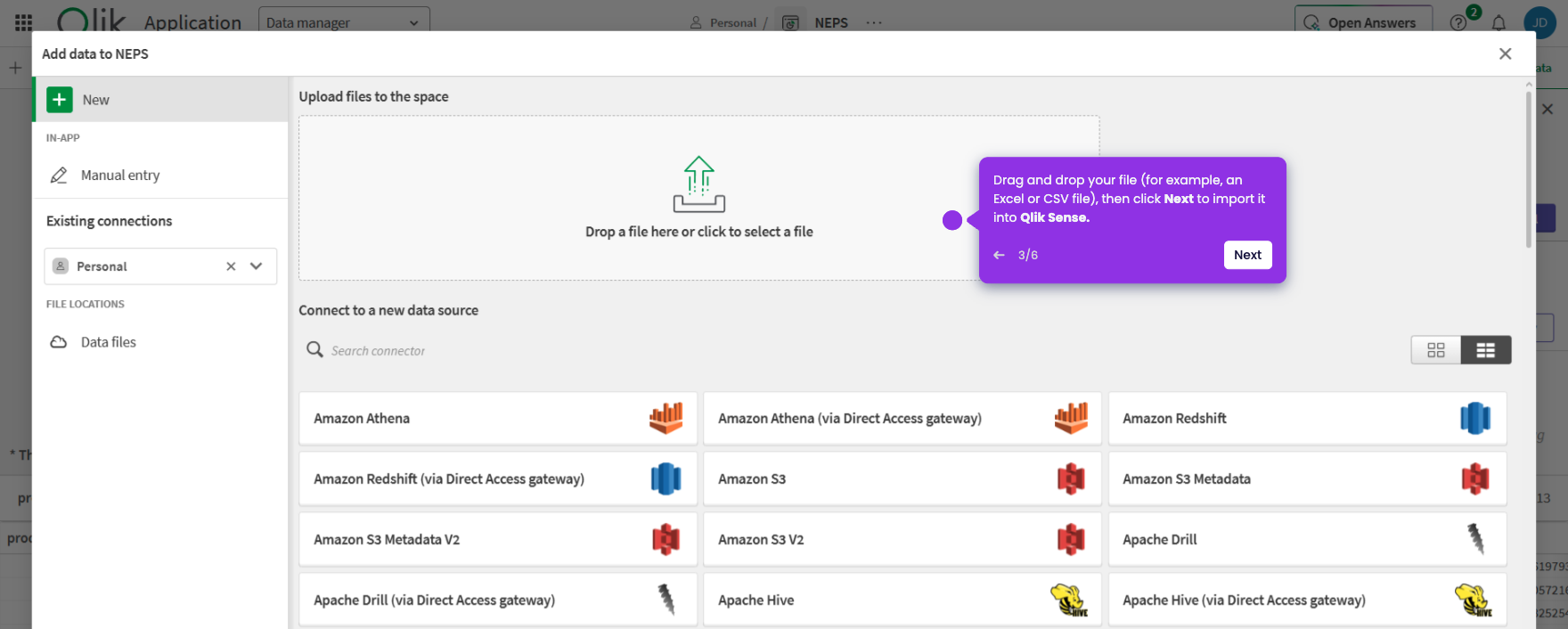Select the Apache Hive connector
1568x629 pixels.
point(902,600)
